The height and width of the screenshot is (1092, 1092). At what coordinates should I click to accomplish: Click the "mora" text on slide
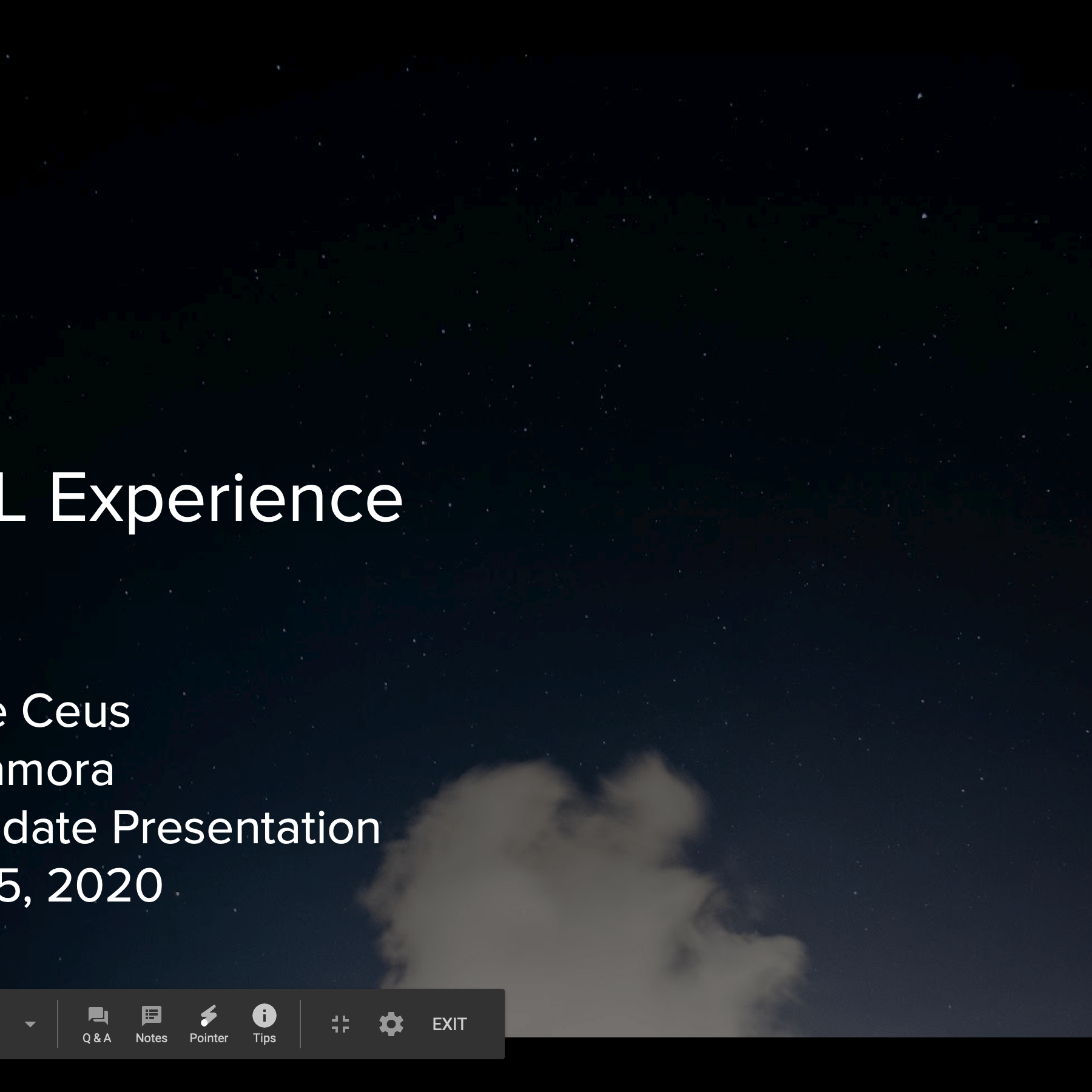tap(58, 769)
